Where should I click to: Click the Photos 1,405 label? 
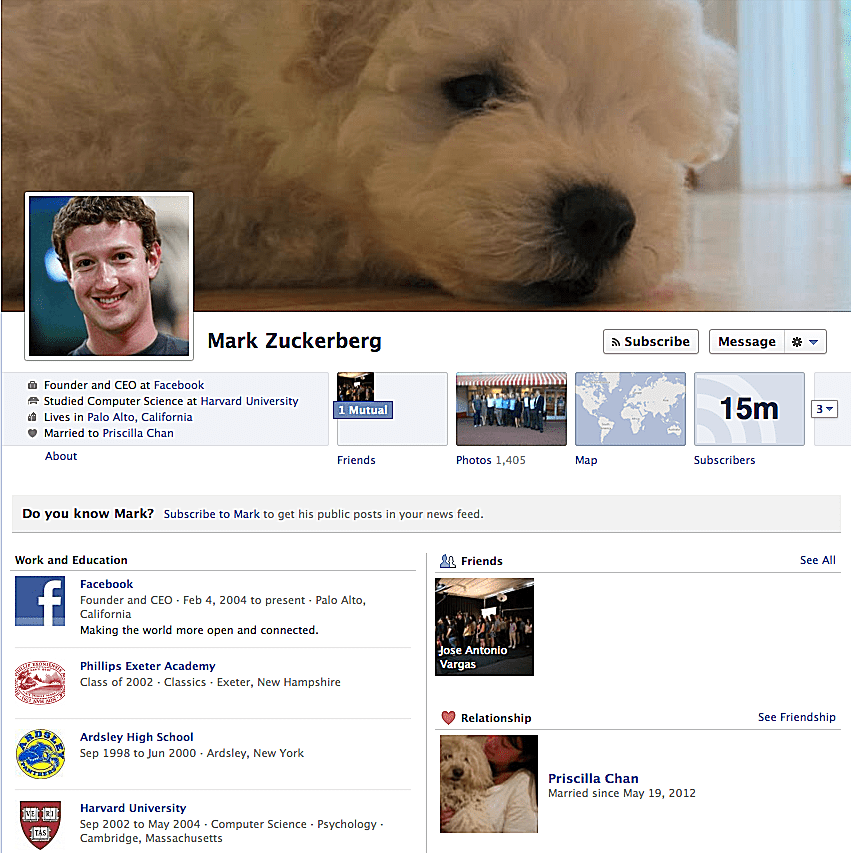[491, 460]
